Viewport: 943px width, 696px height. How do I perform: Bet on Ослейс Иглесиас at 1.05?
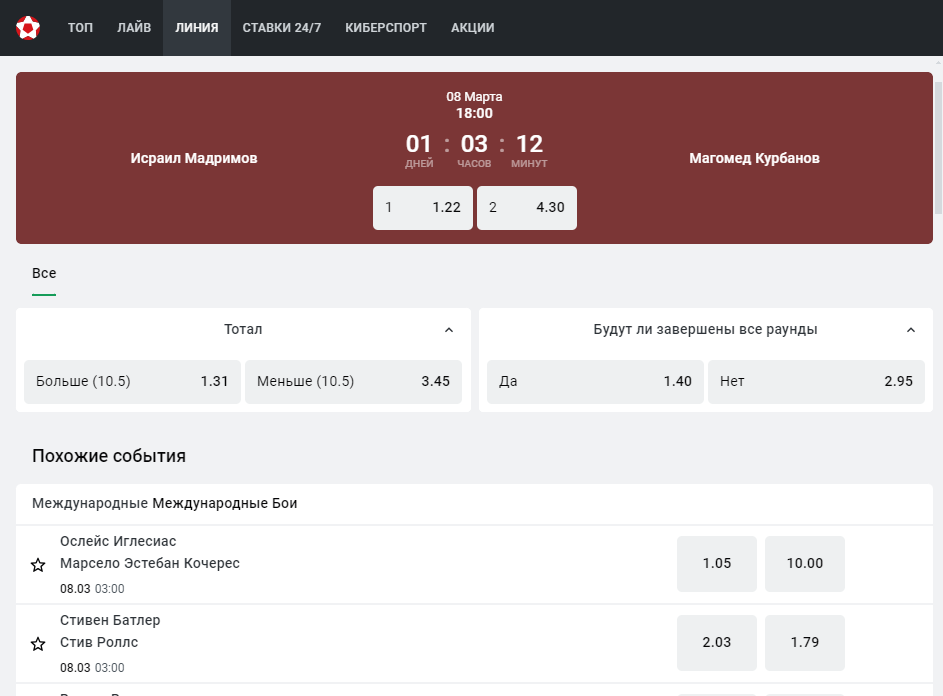point(717,564)
